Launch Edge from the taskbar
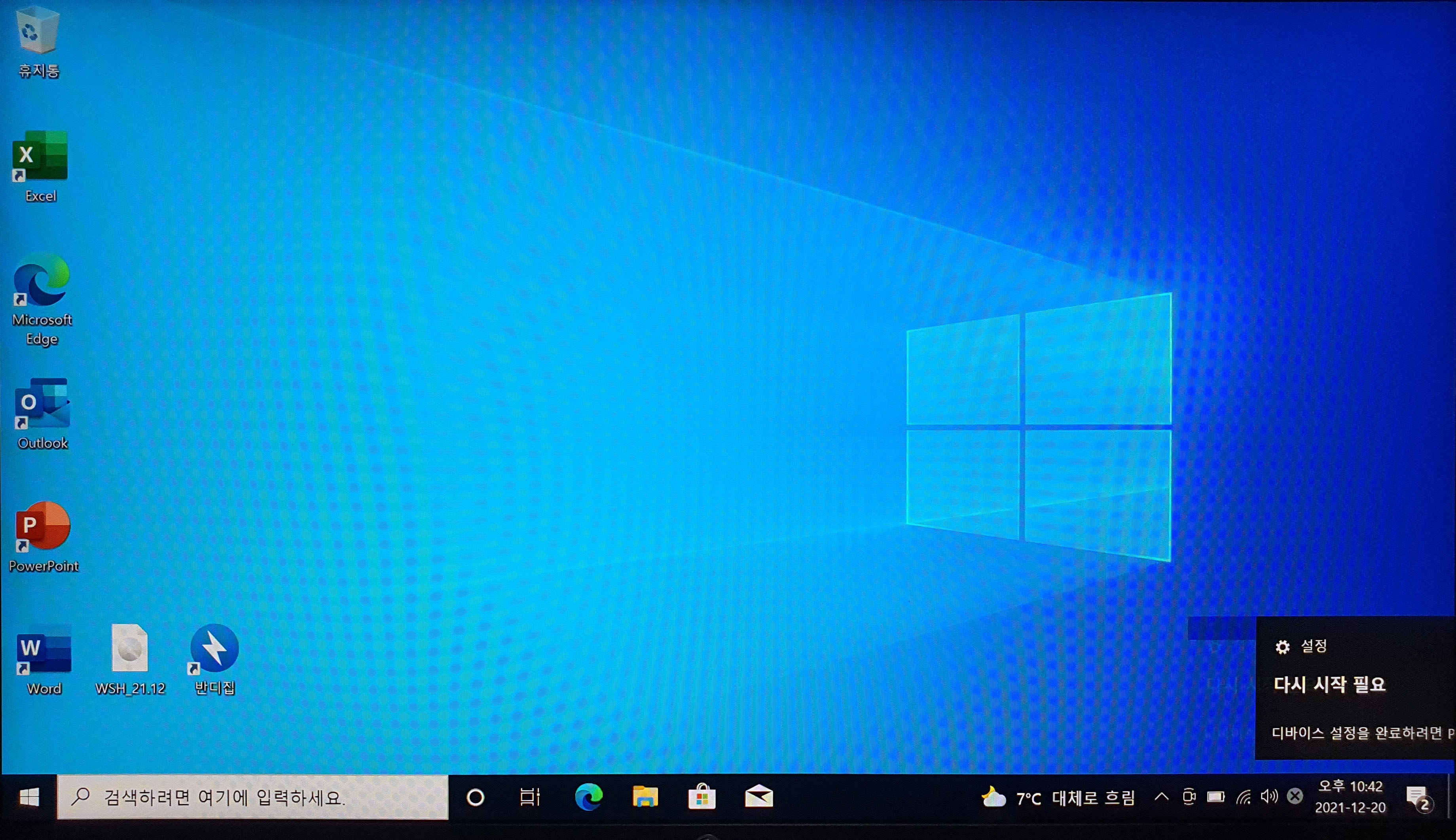1456x840 pixels. coord(589,797)
